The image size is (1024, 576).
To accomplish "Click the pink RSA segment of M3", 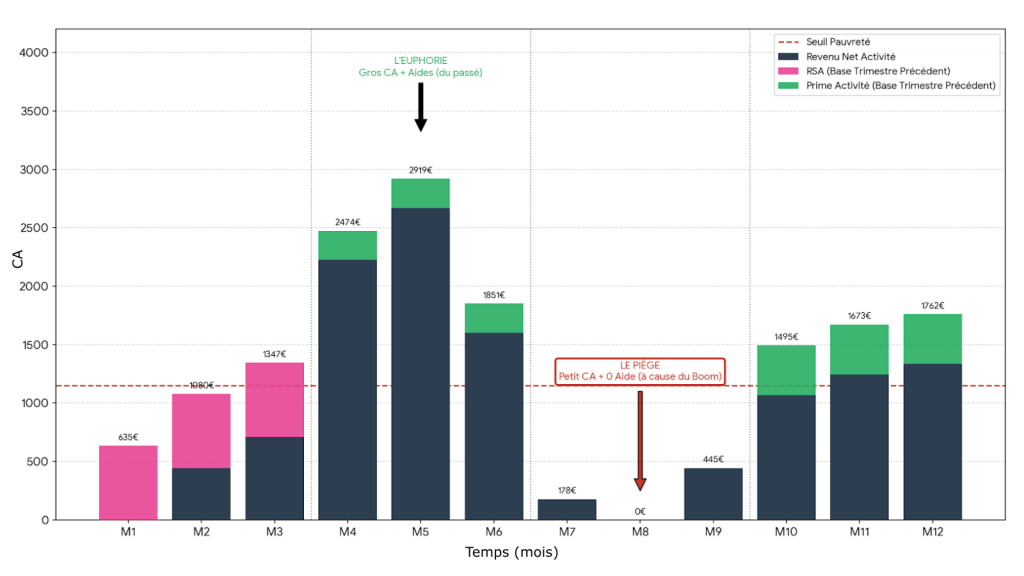I will pyautogui.click(x=274, y=400).
